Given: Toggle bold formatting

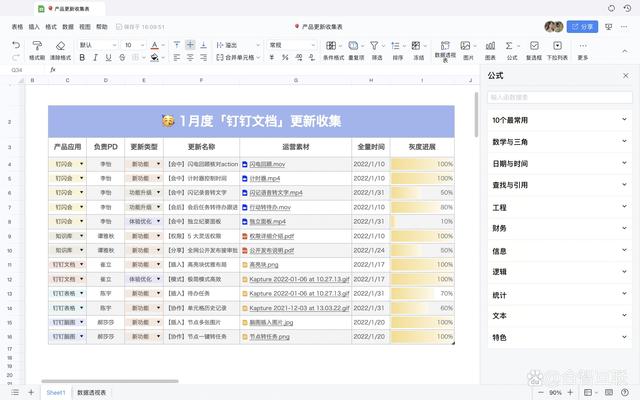Looking at the screenshot, I should [x=82, y=58].
